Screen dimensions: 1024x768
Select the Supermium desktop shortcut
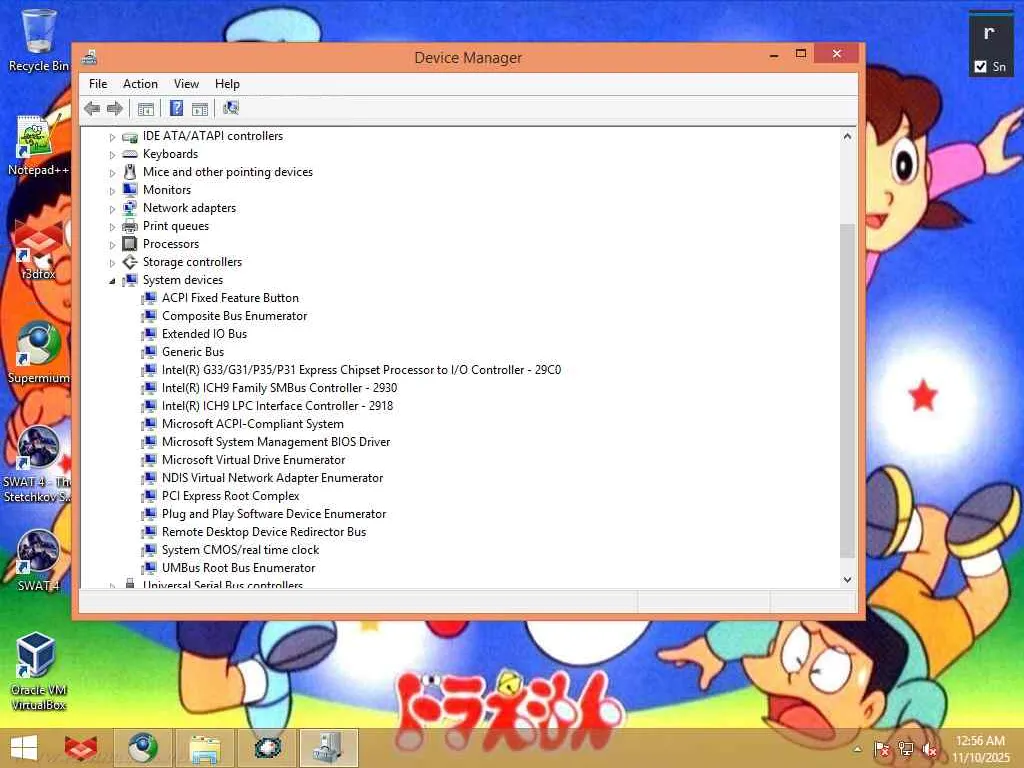38,353
